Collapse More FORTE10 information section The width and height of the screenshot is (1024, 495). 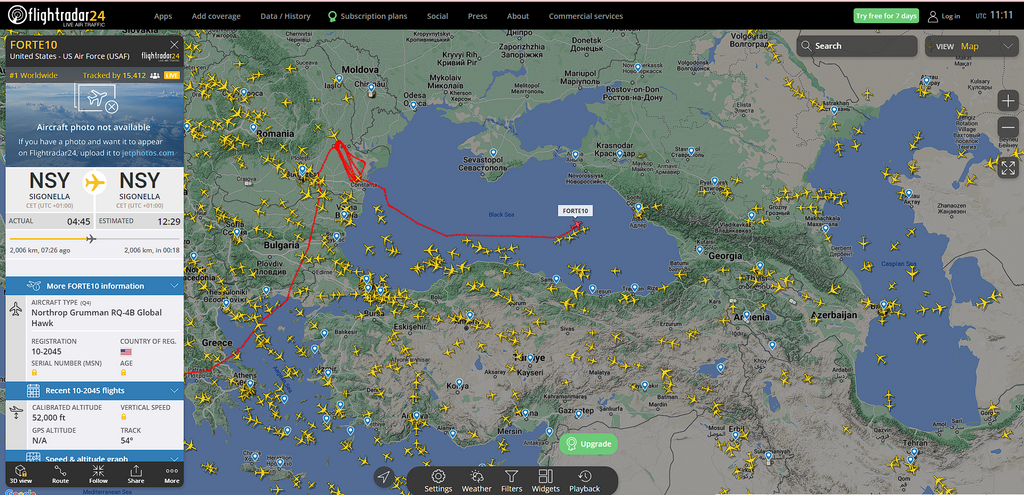click(x=95, y=286)
